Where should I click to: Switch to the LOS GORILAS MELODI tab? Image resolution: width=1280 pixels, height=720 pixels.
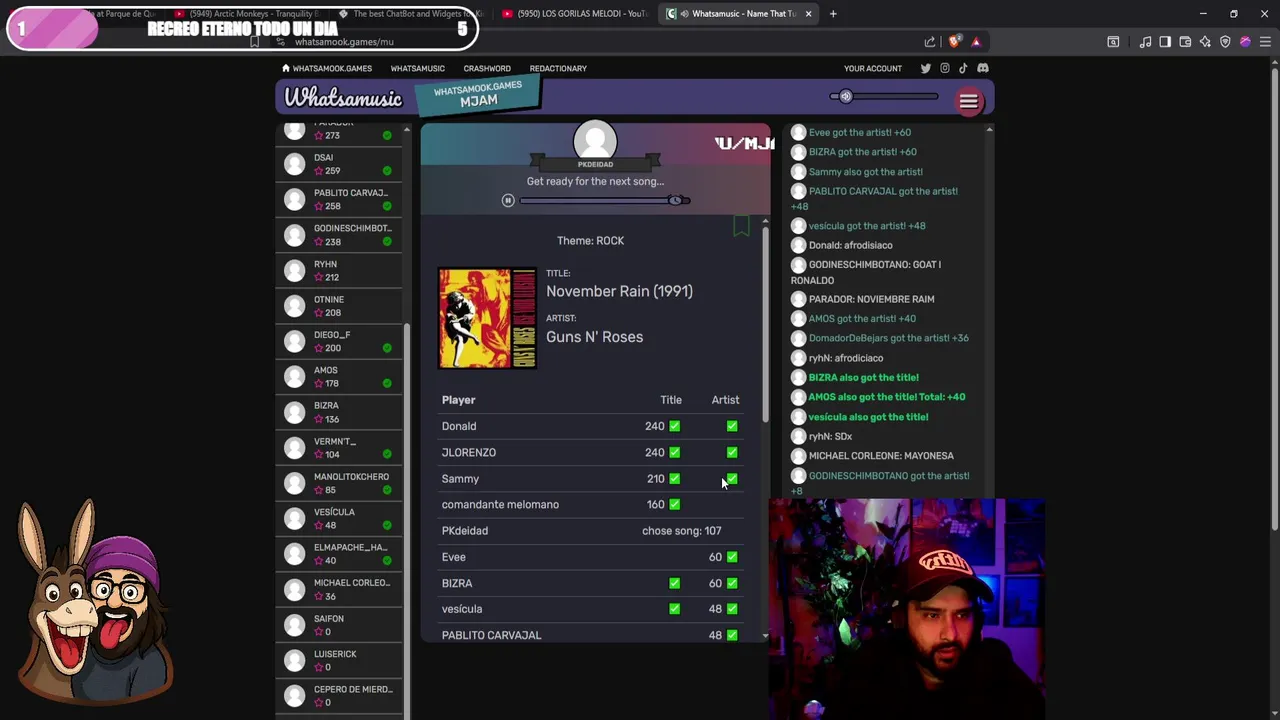coord(575,14)
